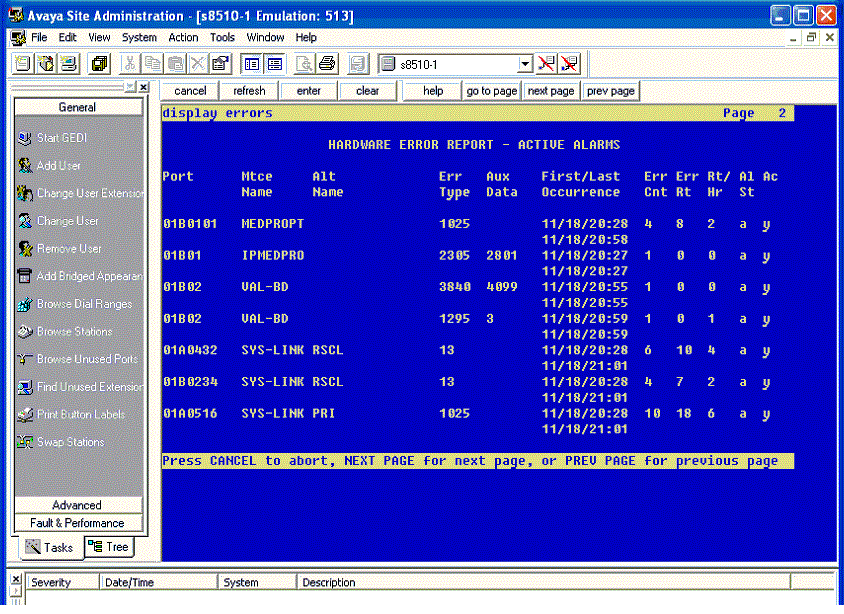Click the first disconnect icon with red cross
The height and width of the screenshot is (614, 844).
point(546,64)
